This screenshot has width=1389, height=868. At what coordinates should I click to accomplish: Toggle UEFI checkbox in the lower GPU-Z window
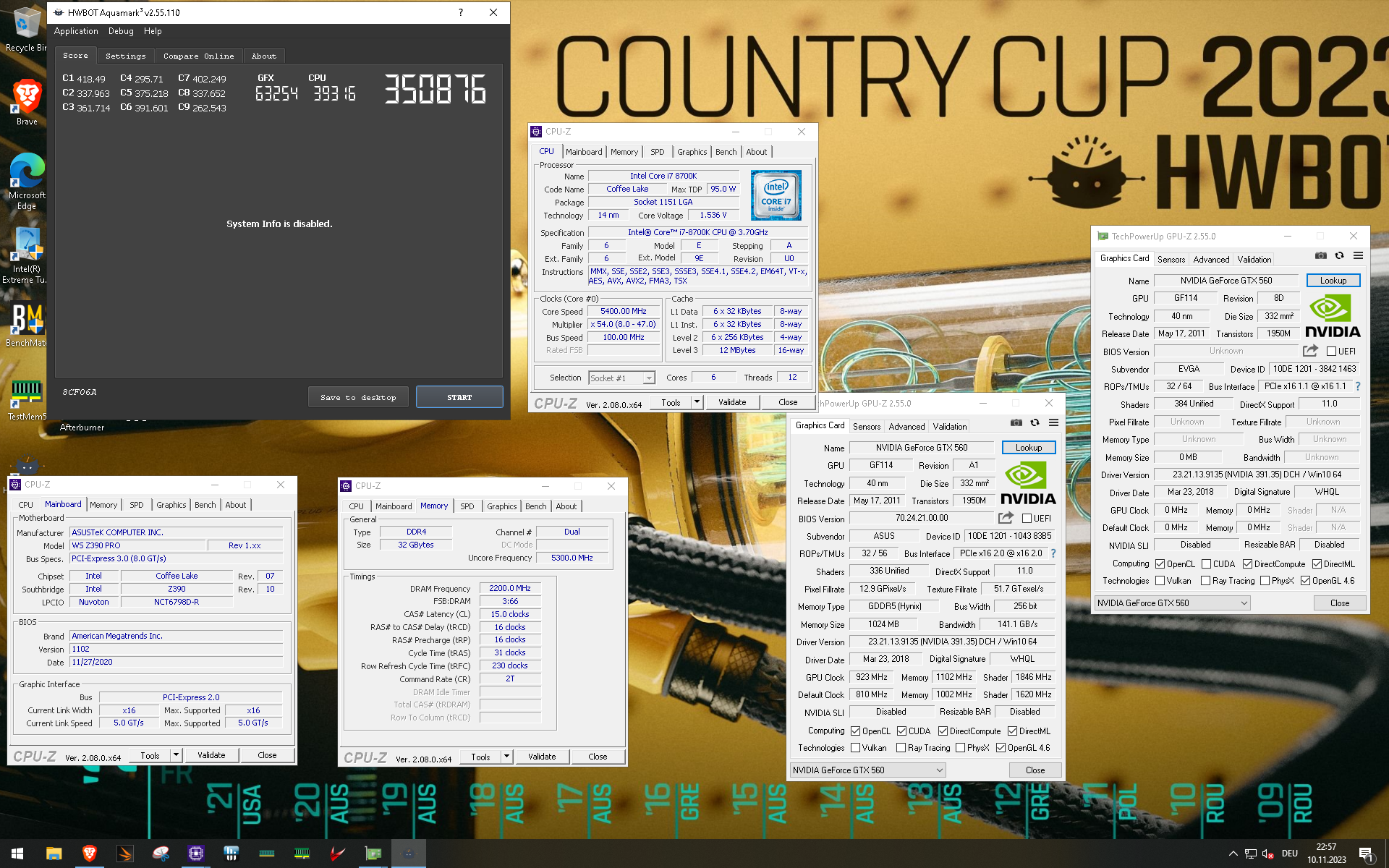[1027, 518]
